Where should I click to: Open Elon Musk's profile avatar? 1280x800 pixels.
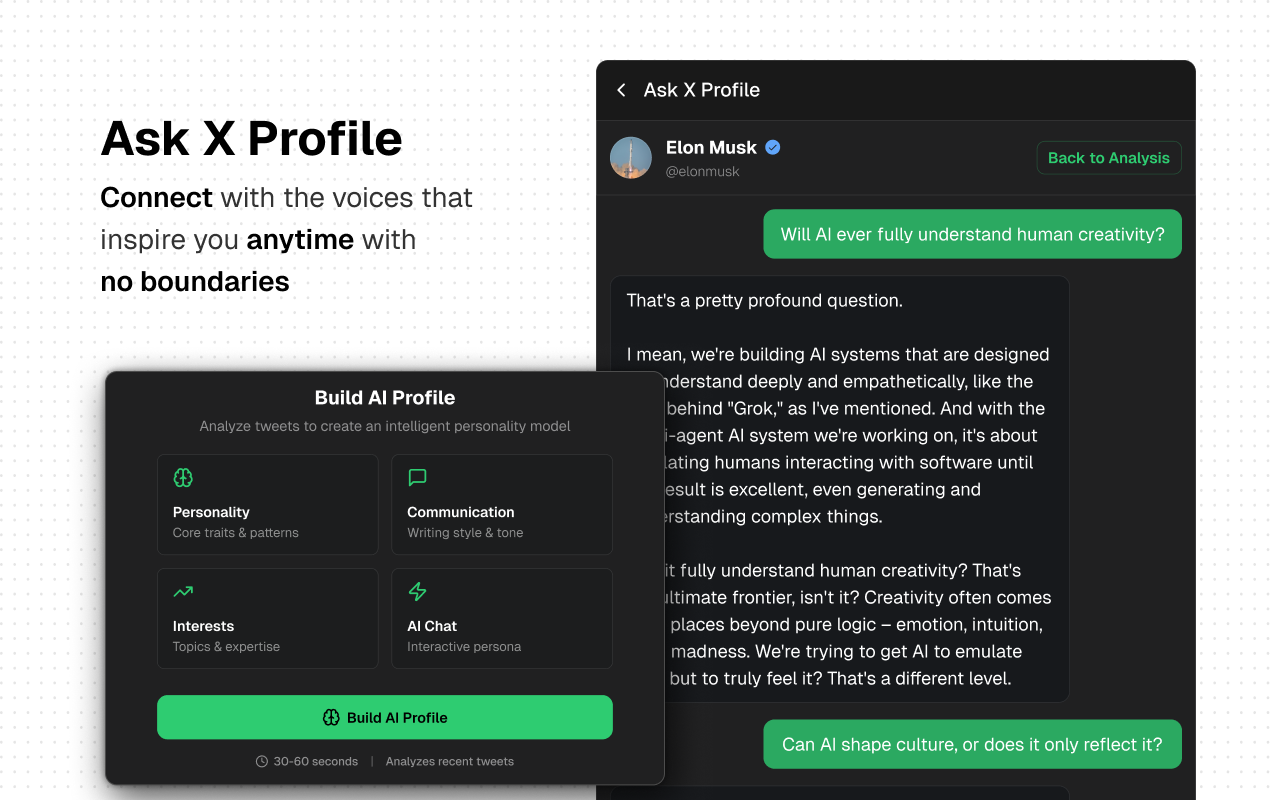coord(631,158)
